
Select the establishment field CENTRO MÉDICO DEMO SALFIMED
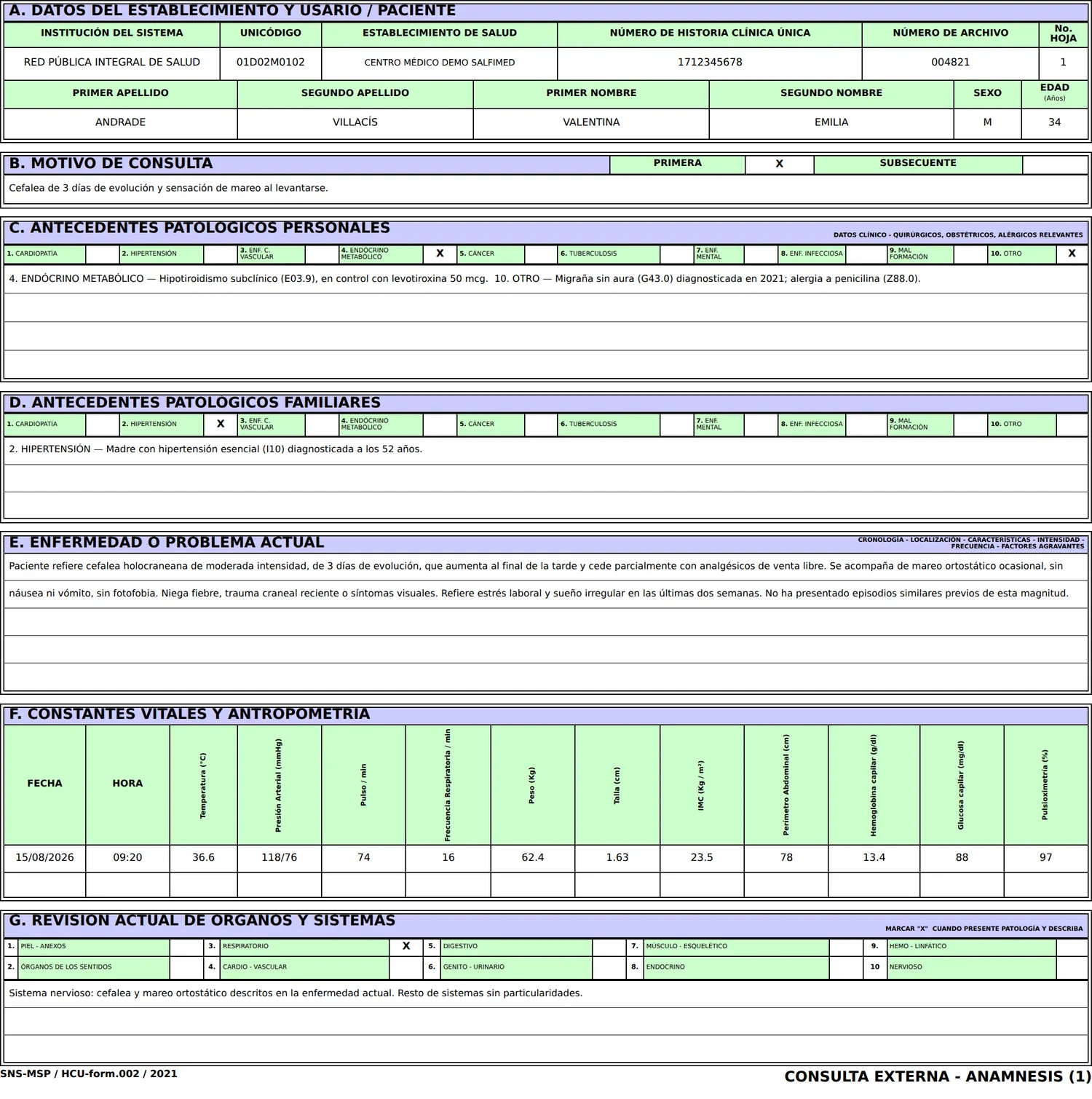click(x=440, y=63)
